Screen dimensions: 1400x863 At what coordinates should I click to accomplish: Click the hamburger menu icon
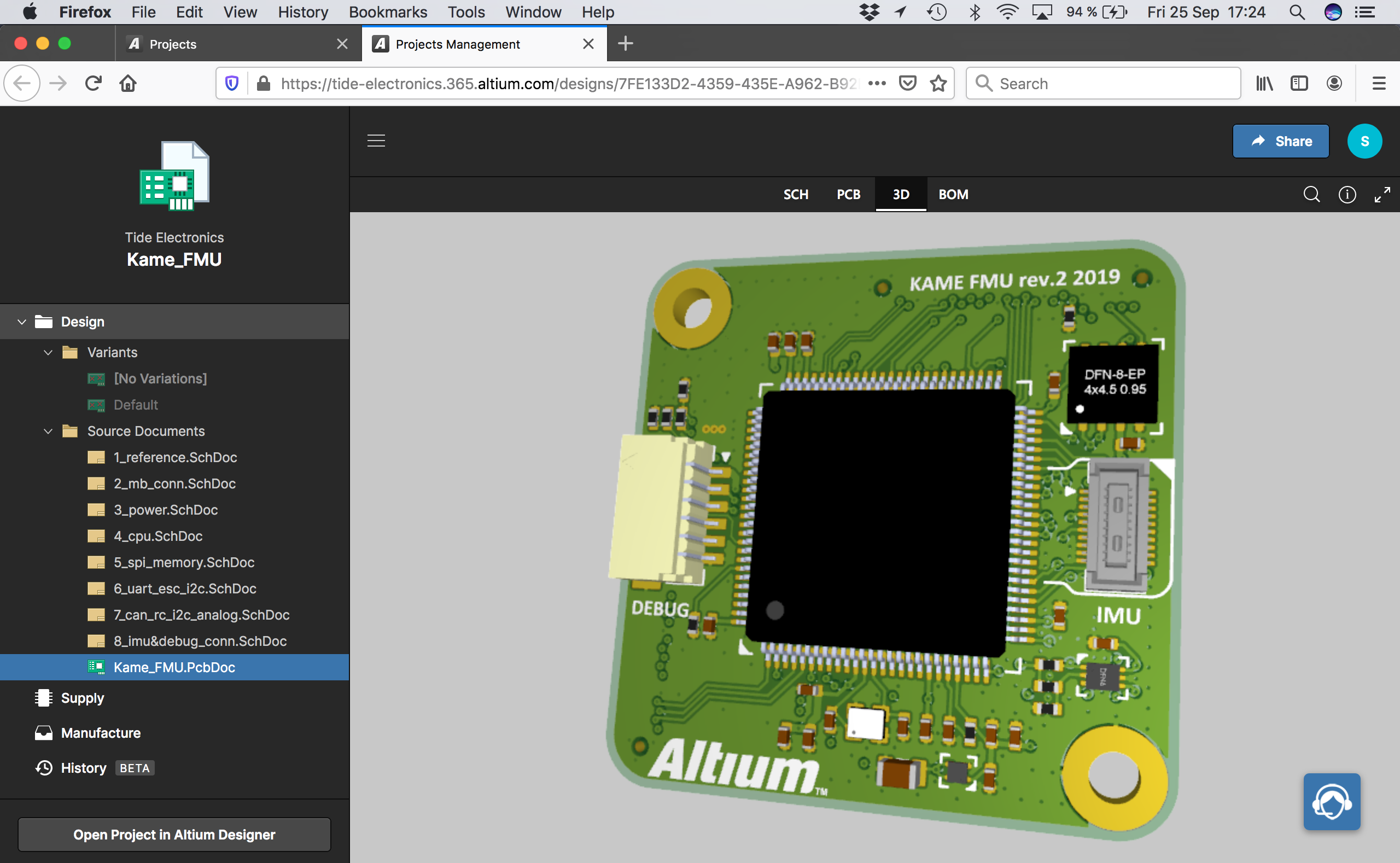point(376,141)
